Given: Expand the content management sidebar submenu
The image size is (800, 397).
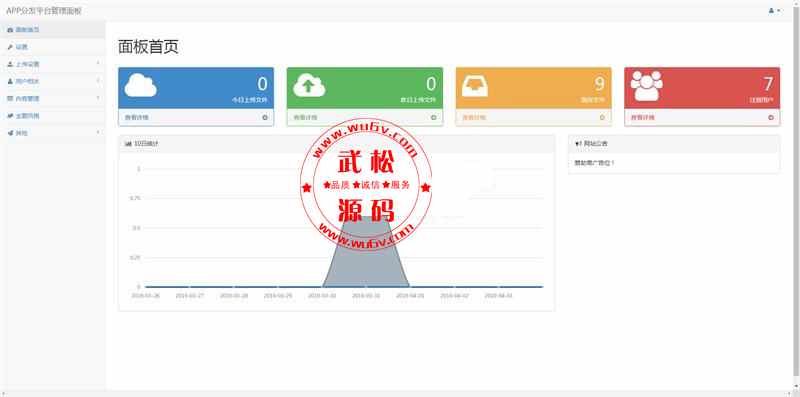Looking at the screenshot, I should click(x=53, y=98).
